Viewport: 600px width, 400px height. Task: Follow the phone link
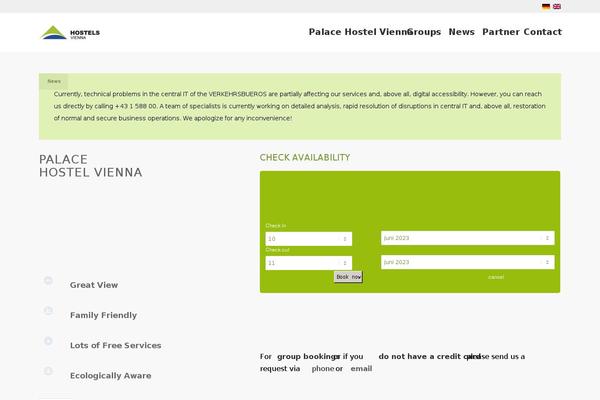[x=323, y=368]
